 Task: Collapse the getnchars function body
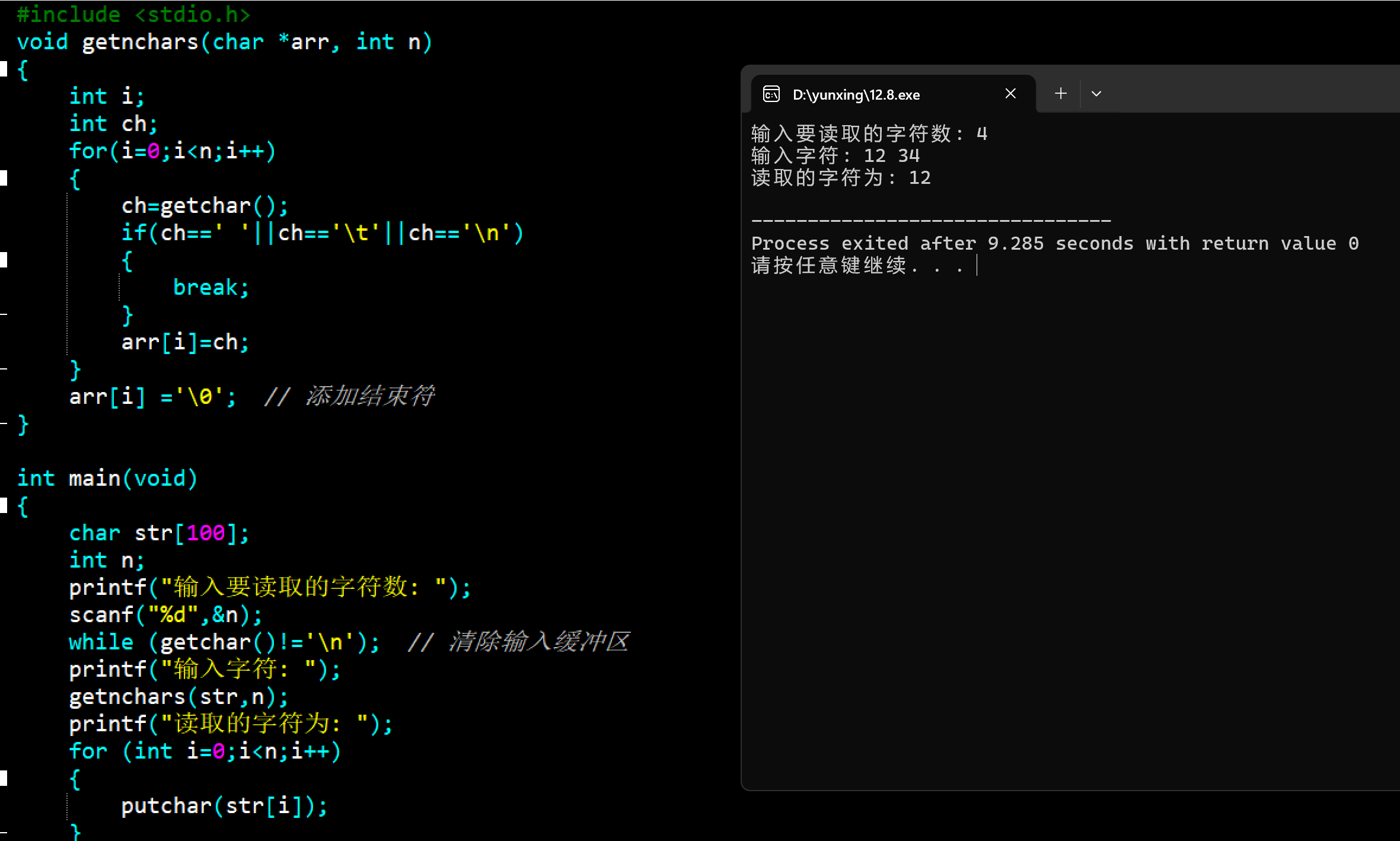point(4,69)
